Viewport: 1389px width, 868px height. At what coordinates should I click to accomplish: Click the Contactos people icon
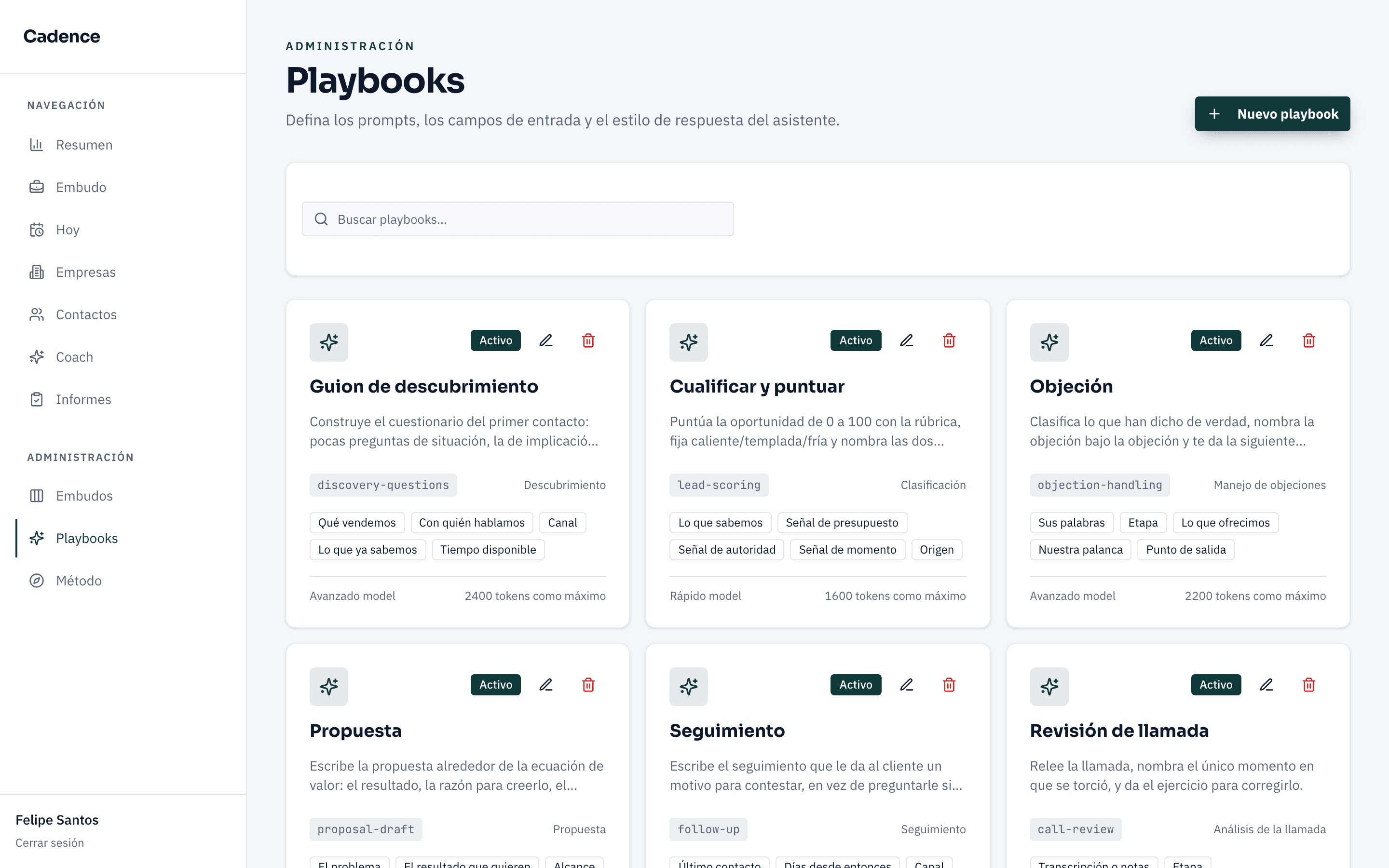(37, 314)
